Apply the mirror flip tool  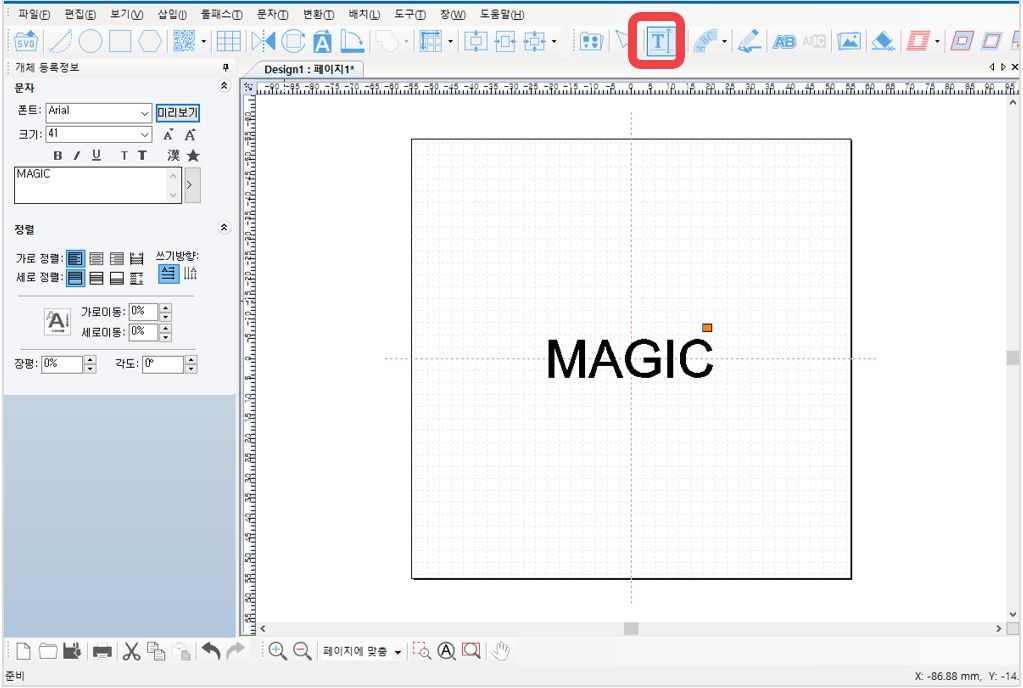[263, 41]
